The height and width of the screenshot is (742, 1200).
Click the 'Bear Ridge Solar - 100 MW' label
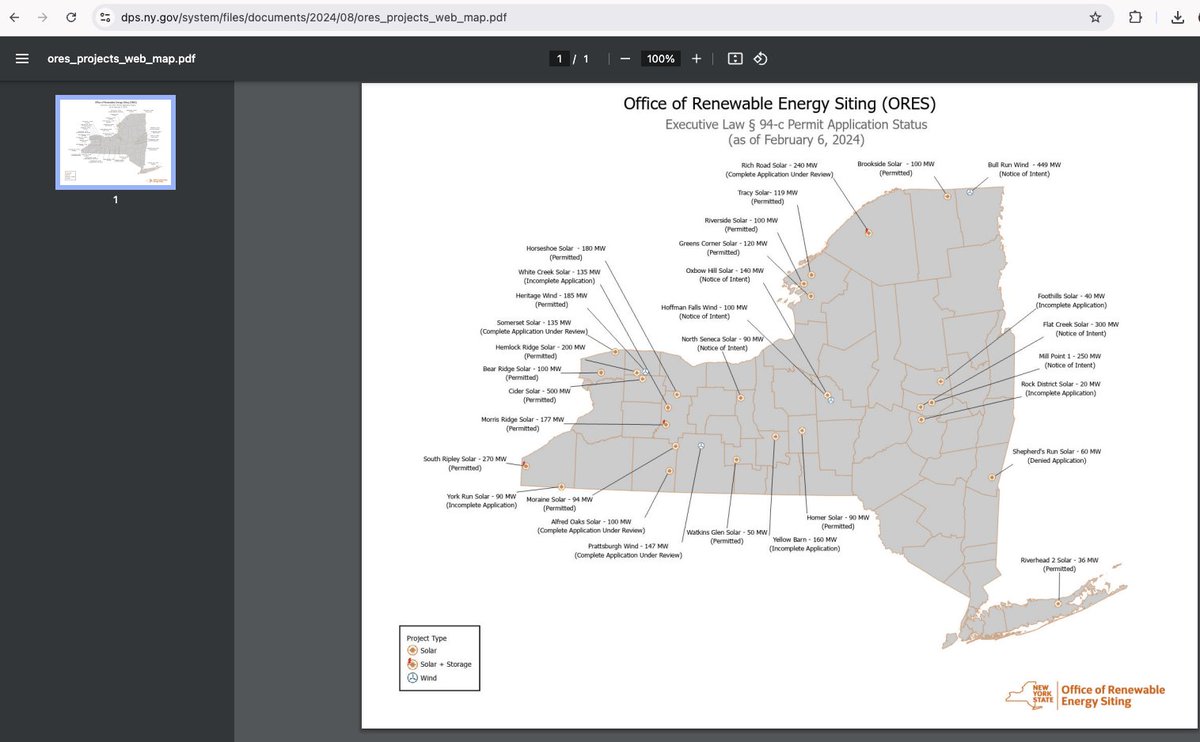[x=521, y=369]
